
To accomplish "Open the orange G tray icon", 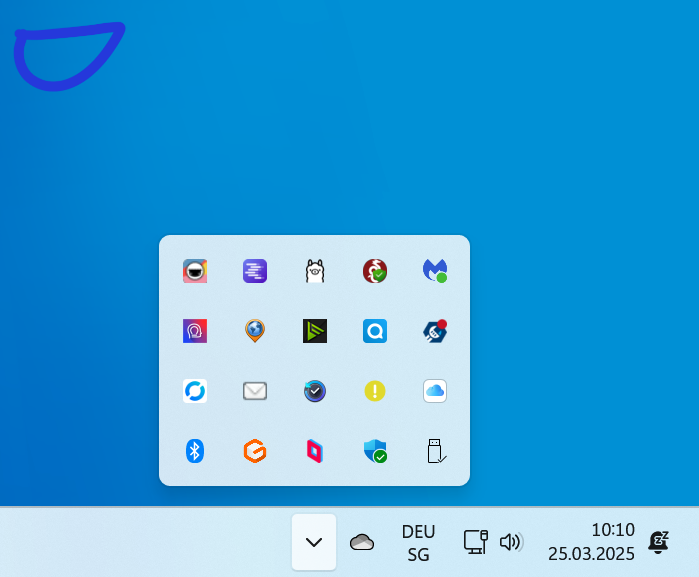I will point(255,451).
